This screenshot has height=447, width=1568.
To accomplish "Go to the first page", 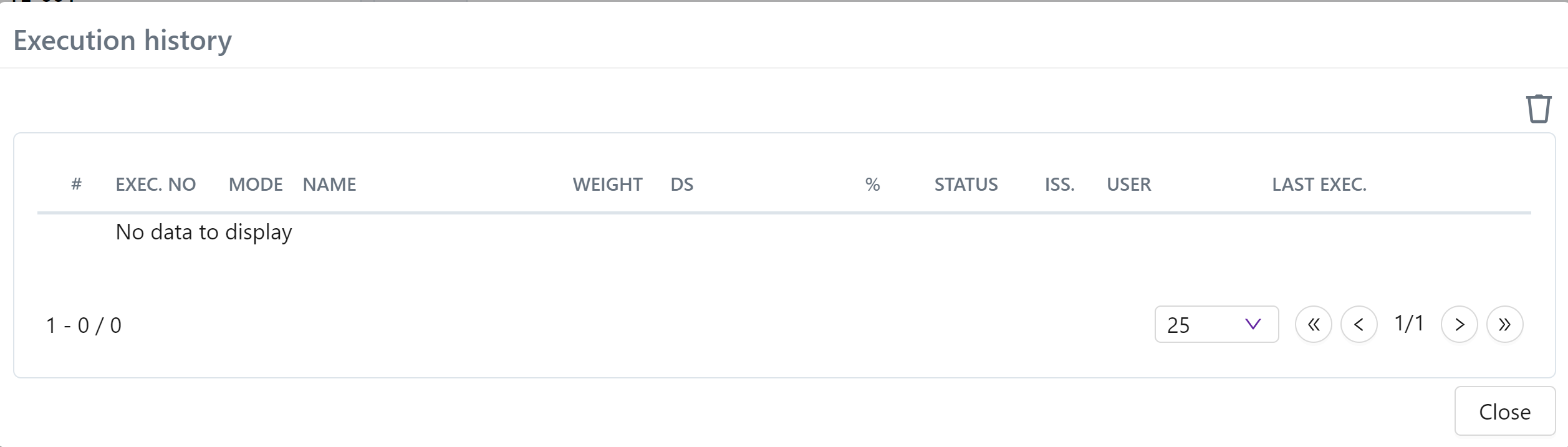I will 1313,324.
